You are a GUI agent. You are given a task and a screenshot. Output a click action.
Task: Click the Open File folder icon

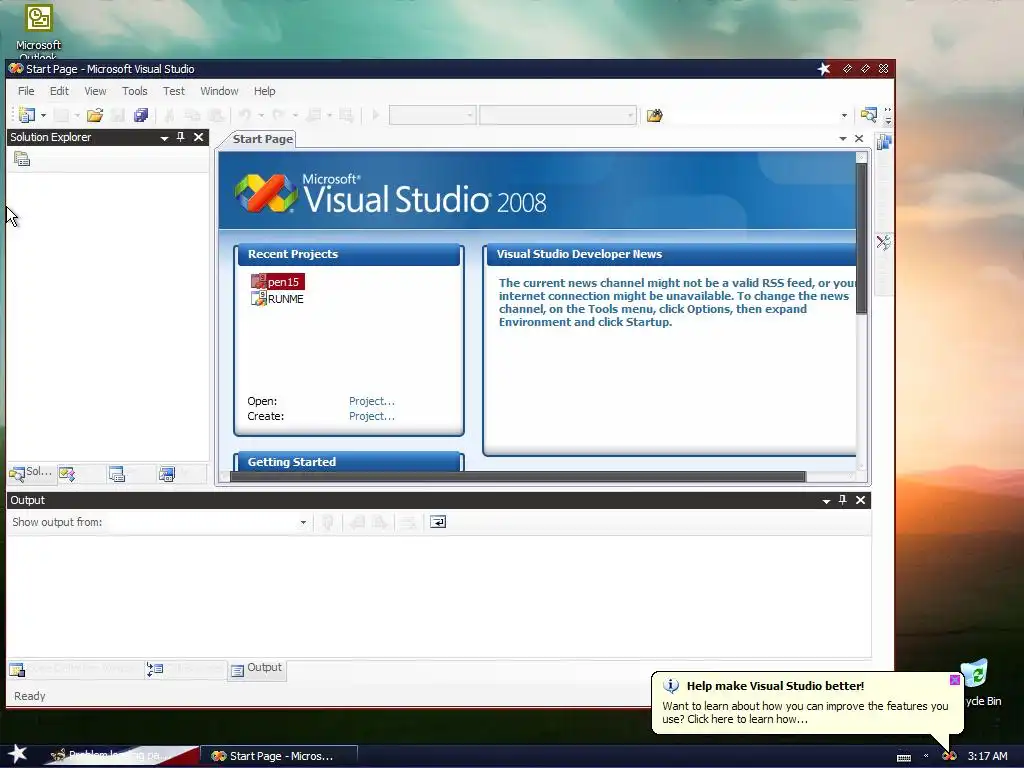tap(95, 116)
